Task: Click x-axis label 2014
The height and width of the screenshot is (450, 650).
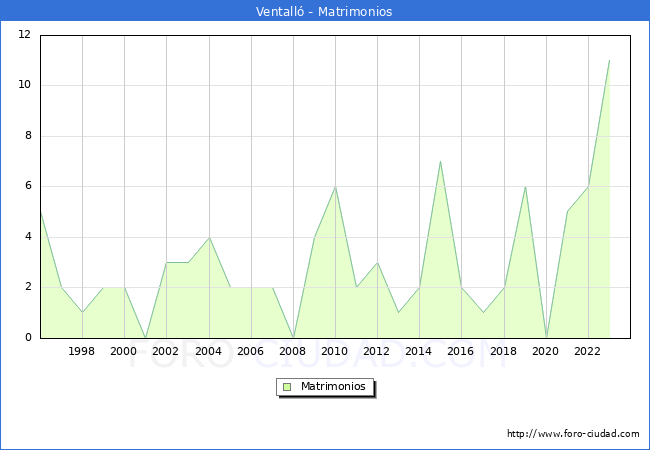Action: click(419, 351)
